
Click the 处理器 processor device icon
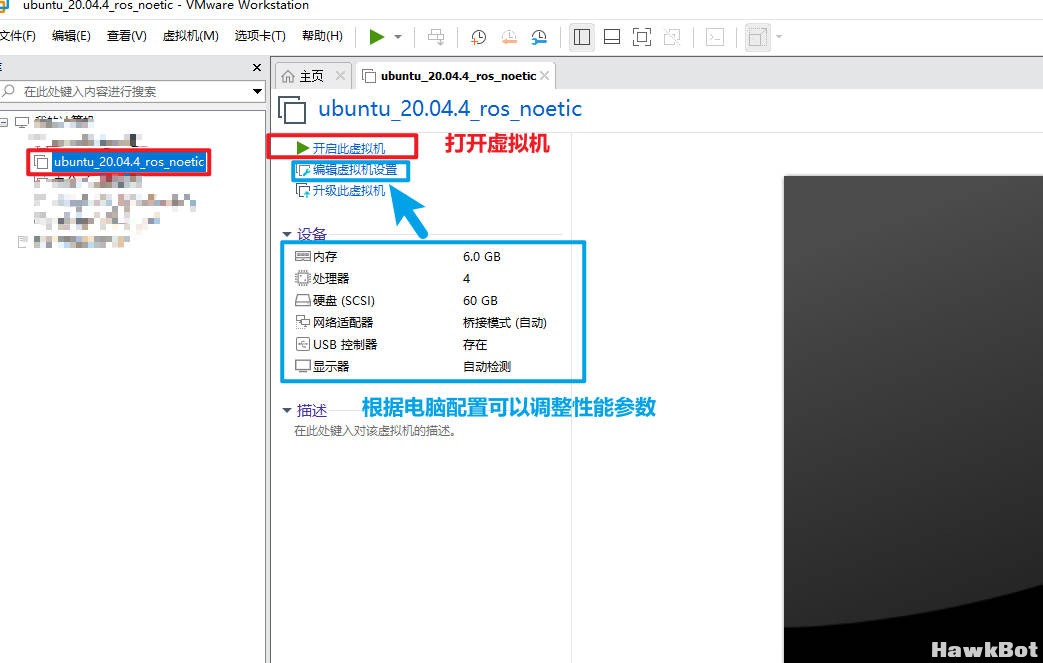303,279
